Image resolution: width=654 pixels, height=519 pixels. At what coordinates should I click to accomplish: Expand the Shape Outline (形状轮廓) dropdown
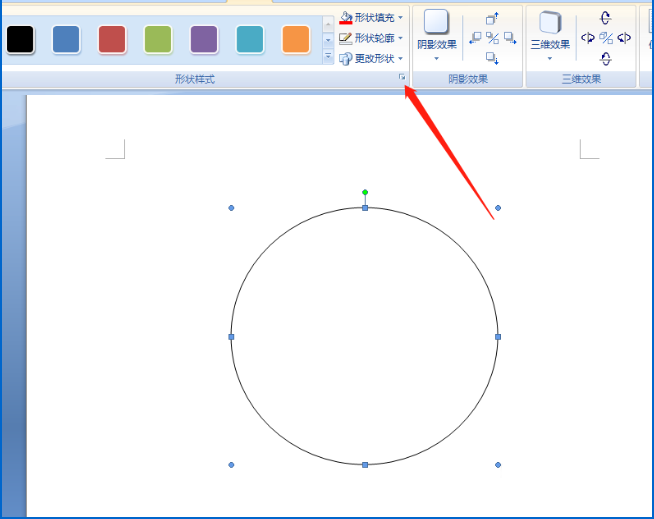[x=401, y=38]
